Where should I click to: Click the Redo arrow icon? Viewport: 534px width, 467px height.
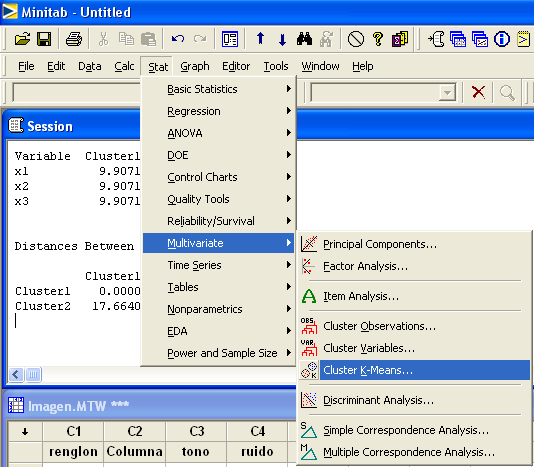point(200,39)
